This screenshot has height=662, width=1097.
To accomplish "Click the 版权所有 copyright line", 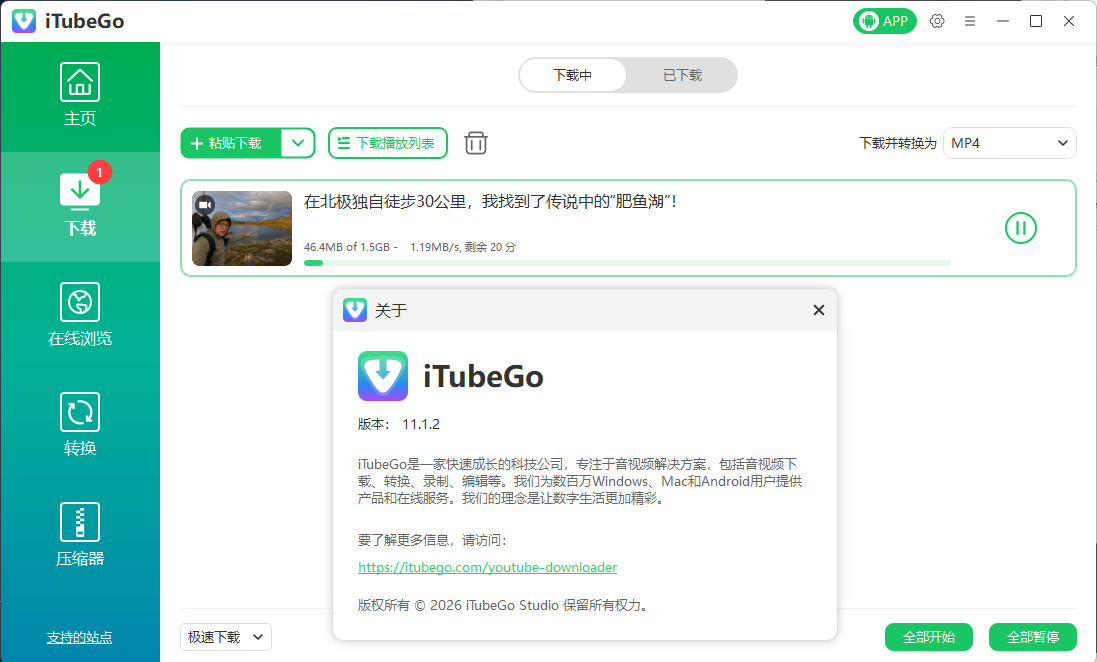I will 504,605.
